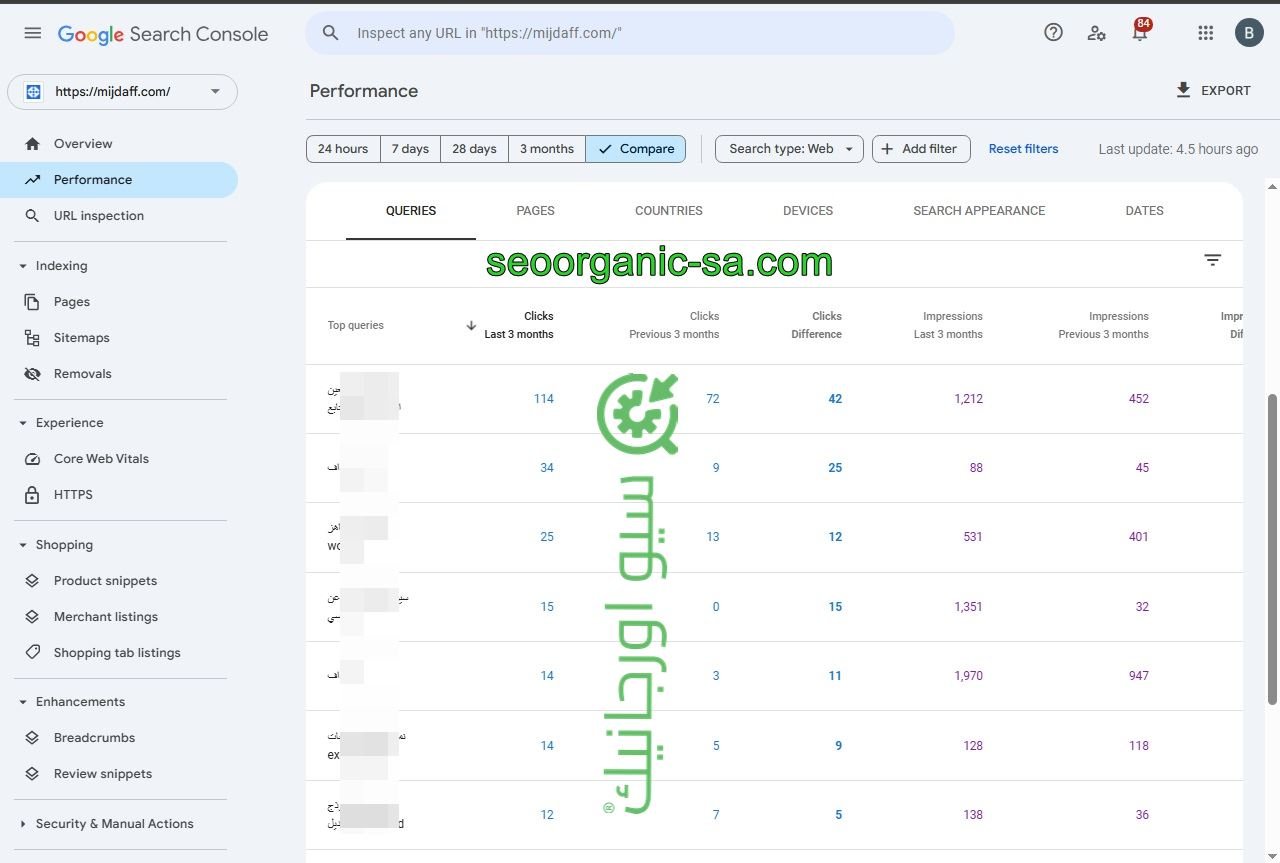Click the vertical page scrollbar
The image size is (1280, 863).
pos(1272,548)
